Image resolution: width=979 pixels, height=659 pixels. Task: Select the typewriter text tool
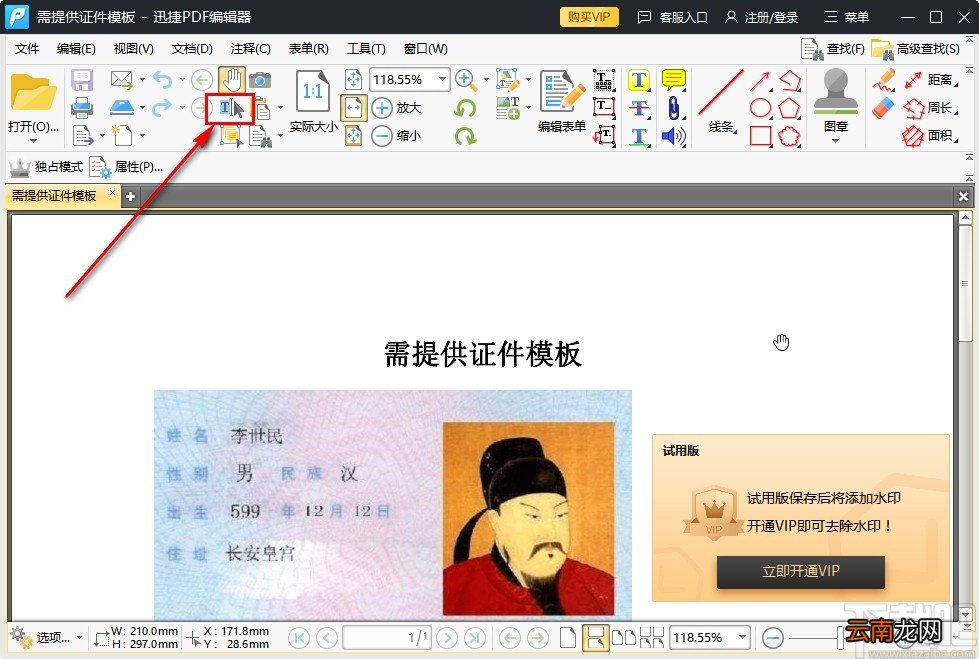pyautogui.click(x=604, y=80)
